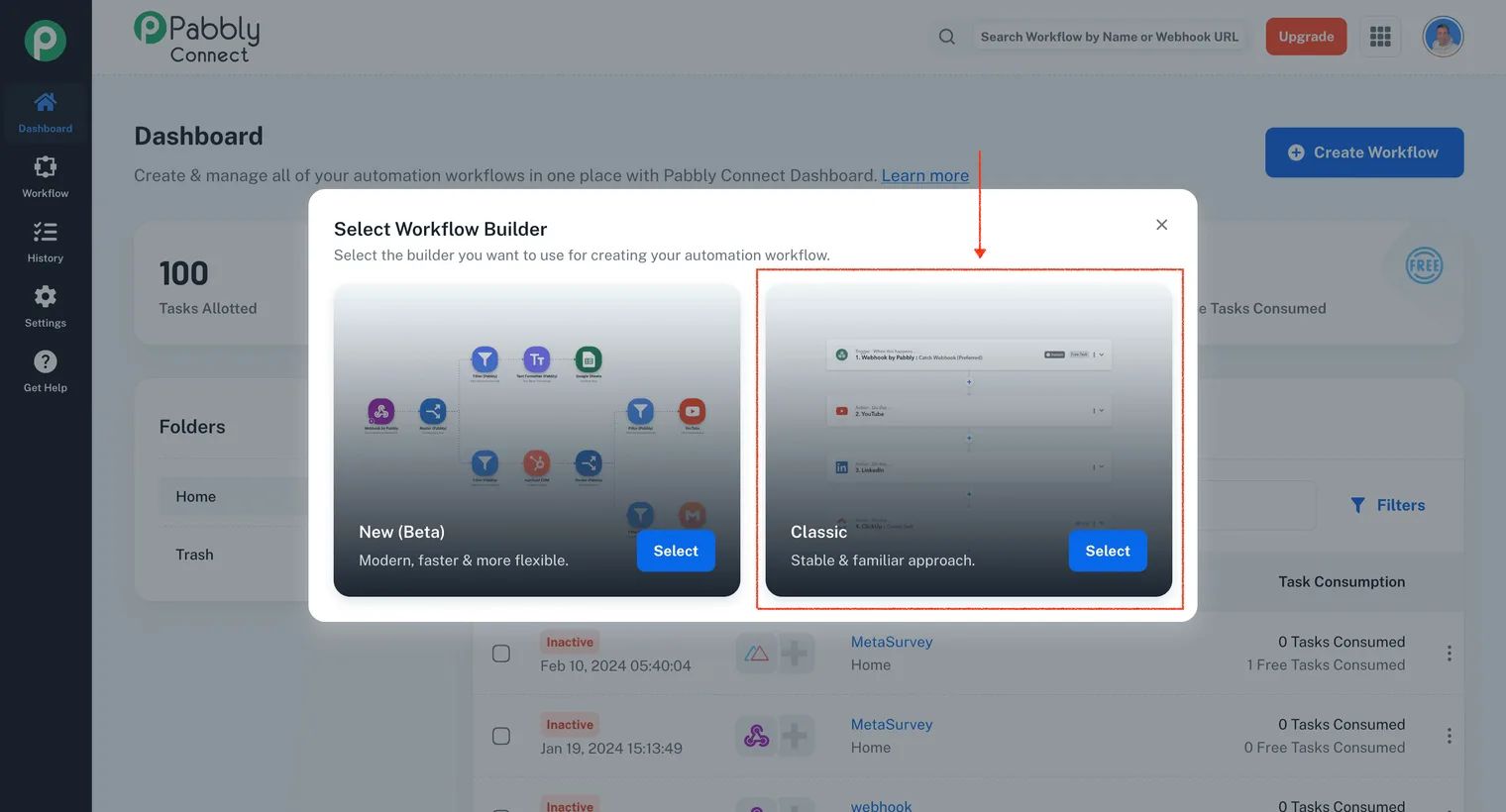Click the Upgrade button
The height and width of the screenshot is (812, 1506).
pyautogui.click(x=1306, y=37)
